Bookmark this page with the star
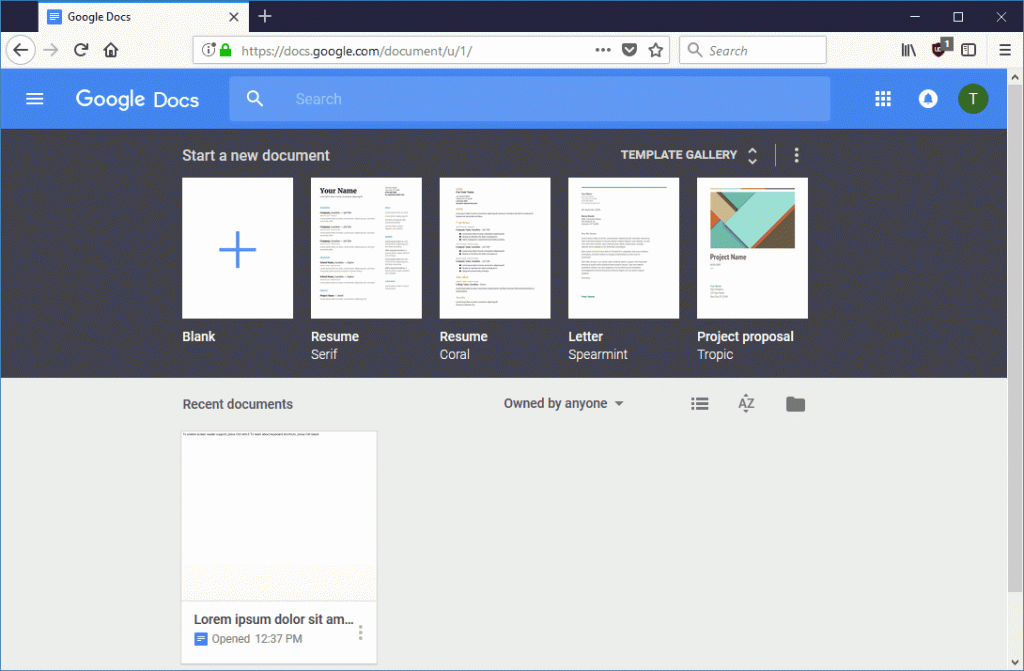The width and height of the screenshot is (1024, 671). click(x=656, y=50)
